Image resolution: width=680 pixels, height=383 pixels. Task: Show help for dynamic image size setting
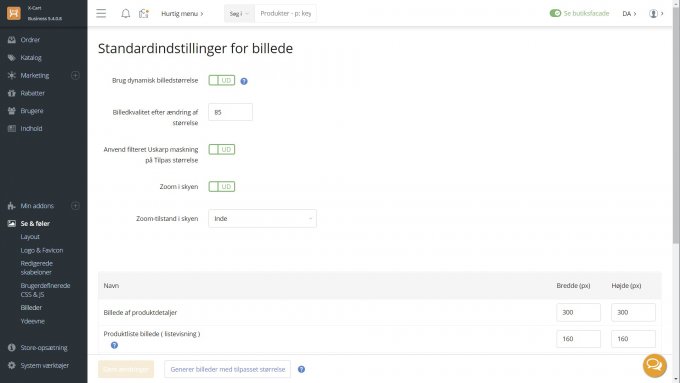click(244, 81)
